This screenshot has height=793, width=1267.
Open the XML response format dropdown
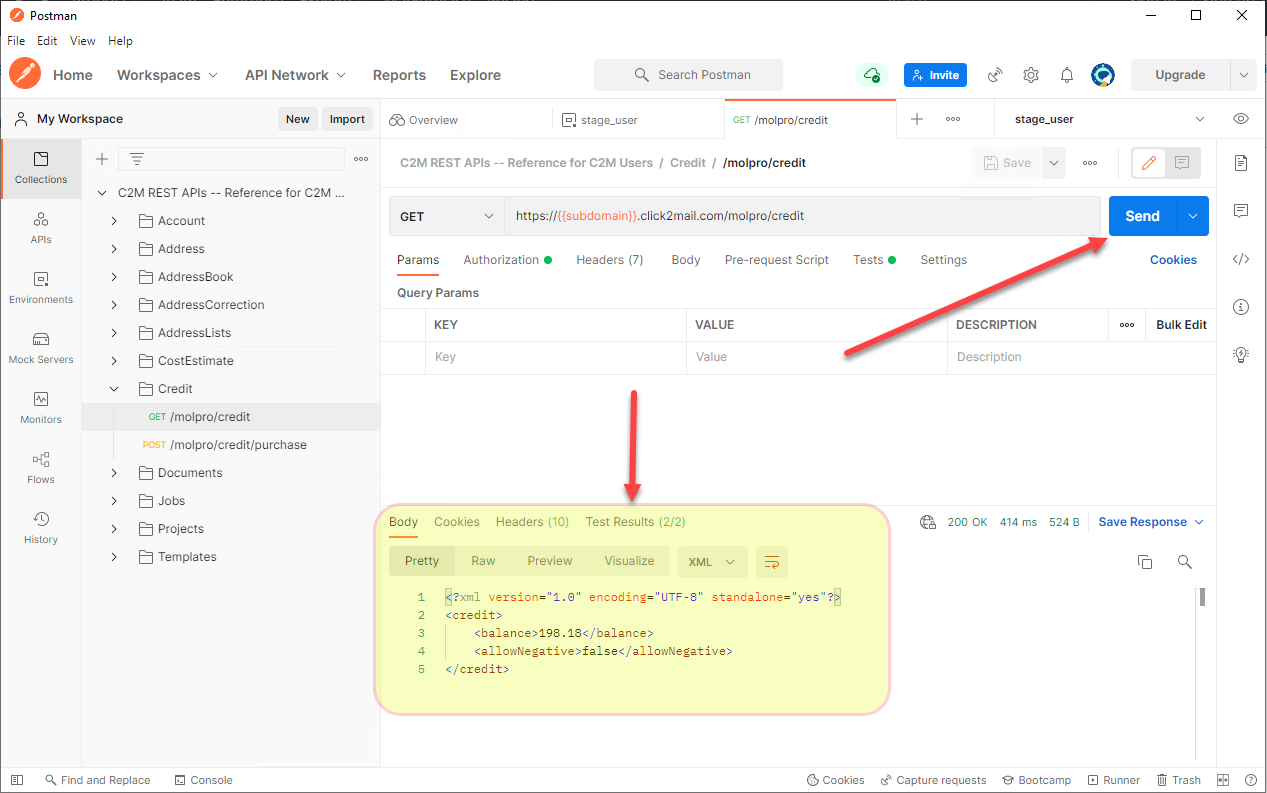pos(712,562)
